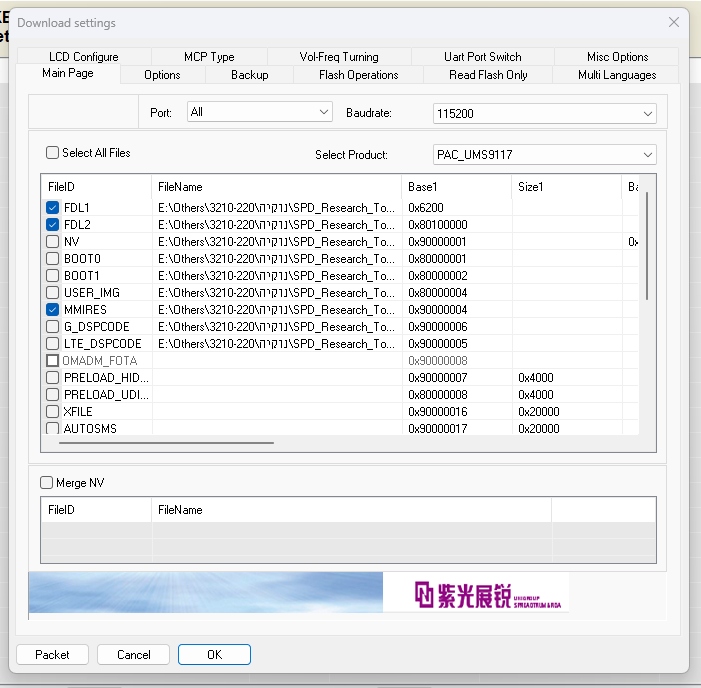
Task: Expand the Select Product dropdown PAC_UMS9117
Action: click(x=545, y=155)
